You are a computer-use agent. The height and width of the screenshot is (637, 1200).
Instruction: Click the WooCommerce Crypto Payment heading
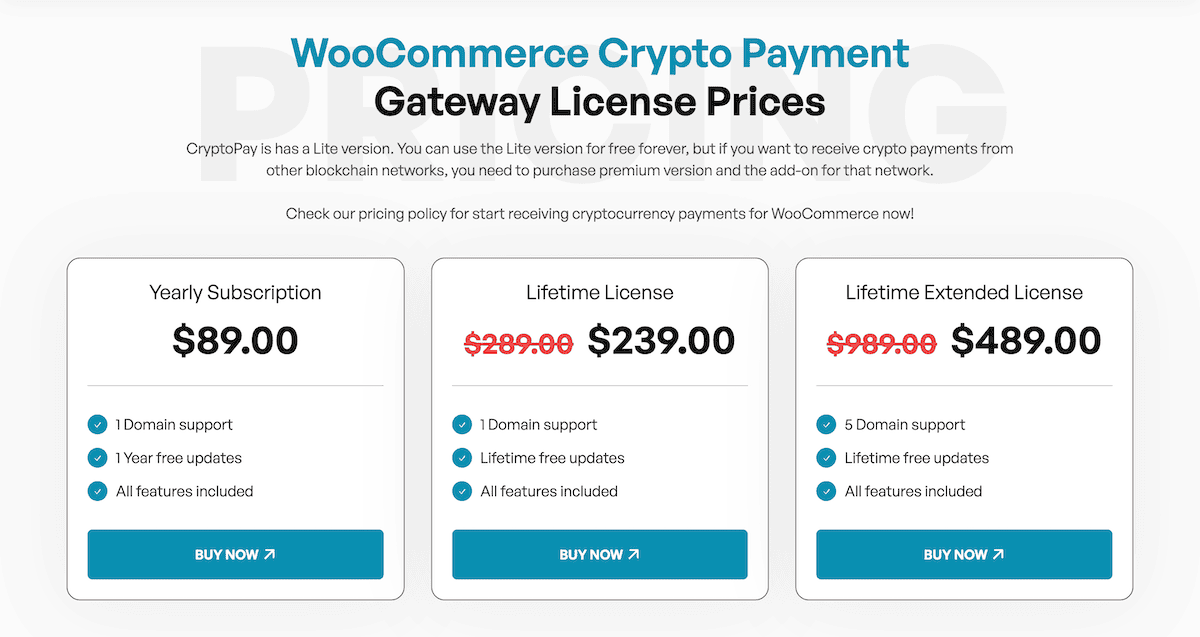pos(599,53)
